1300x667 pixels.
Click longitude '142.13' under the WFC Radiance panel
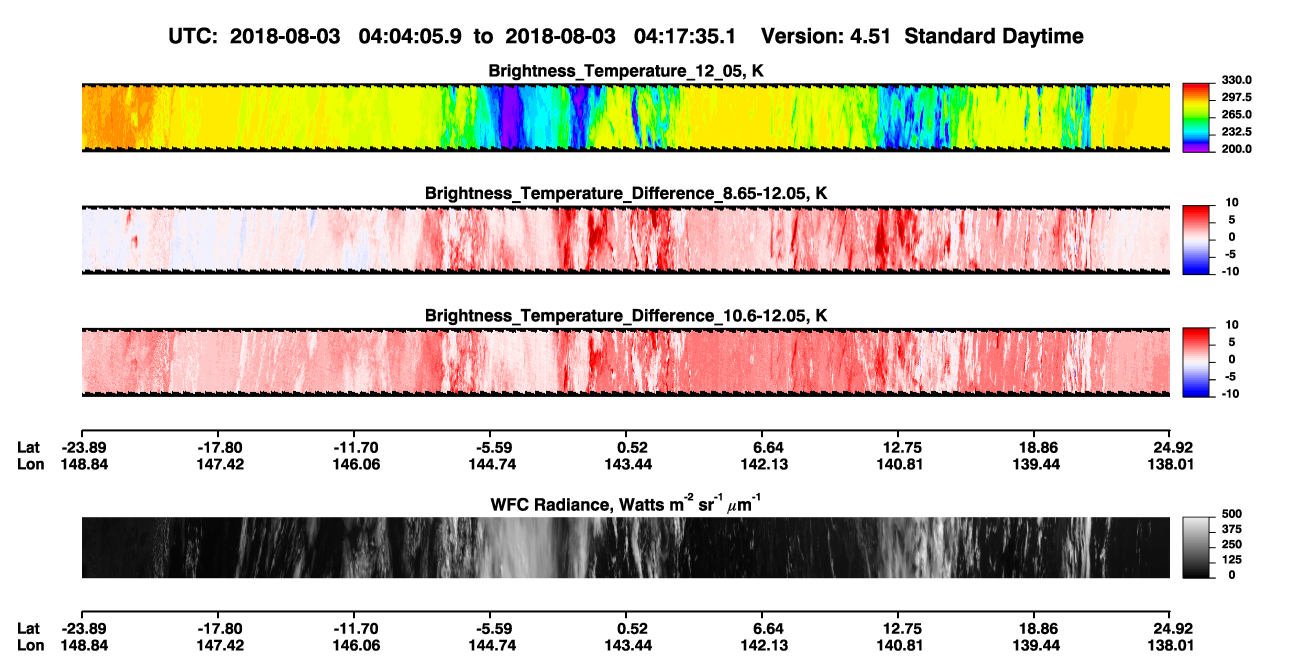click(763, 644)
